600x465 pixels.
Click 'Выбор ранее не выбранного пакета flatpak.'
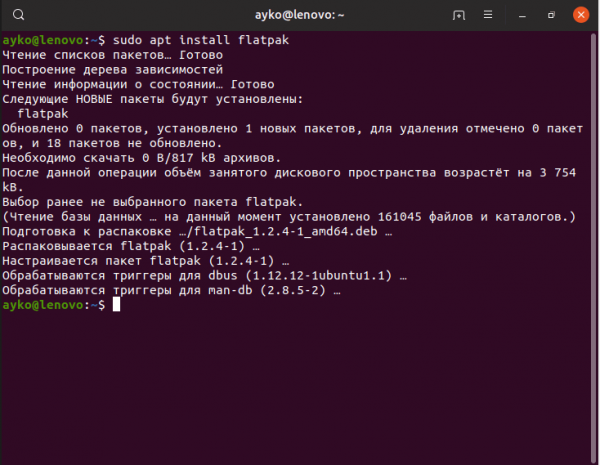point(153,202)
